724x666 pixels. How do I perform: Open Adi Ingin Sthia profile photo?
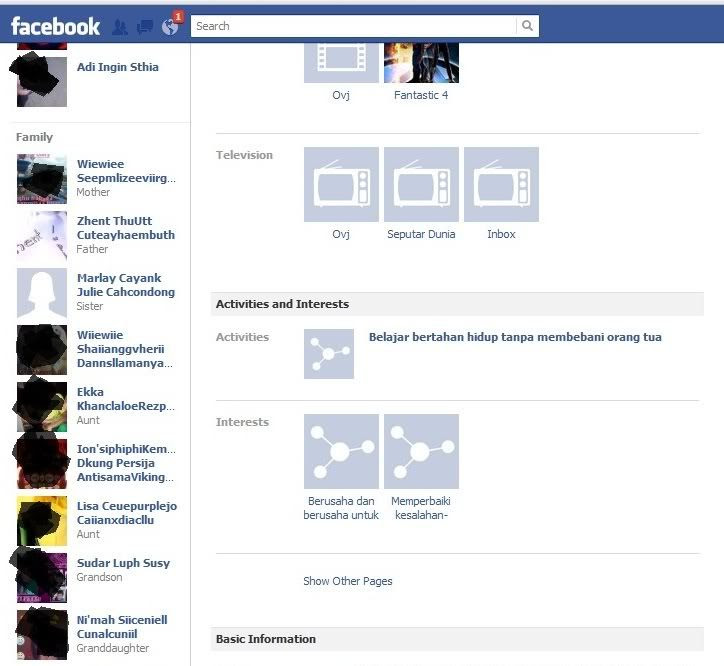pos(42,82)
